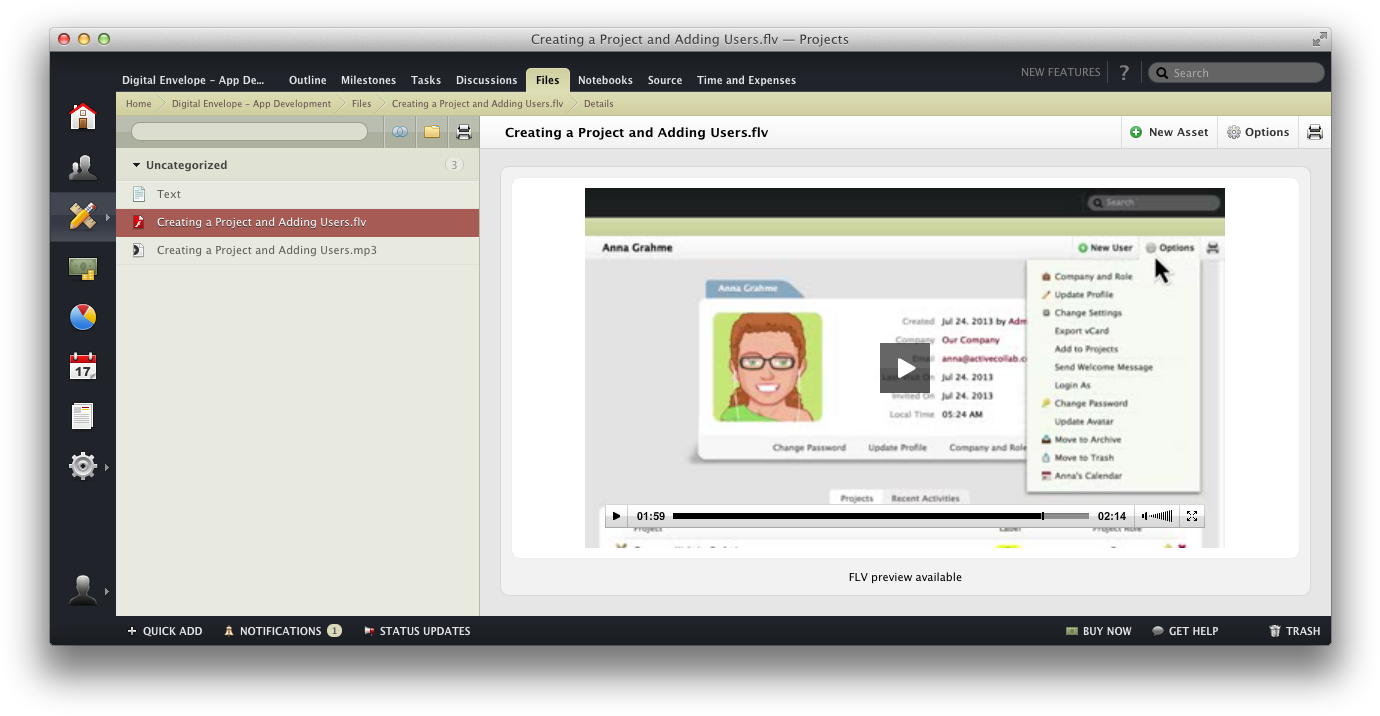The width and height of the screenshot is (1380, 716).
Task: Click the Details breadcrumb
Action: point(598,104)
